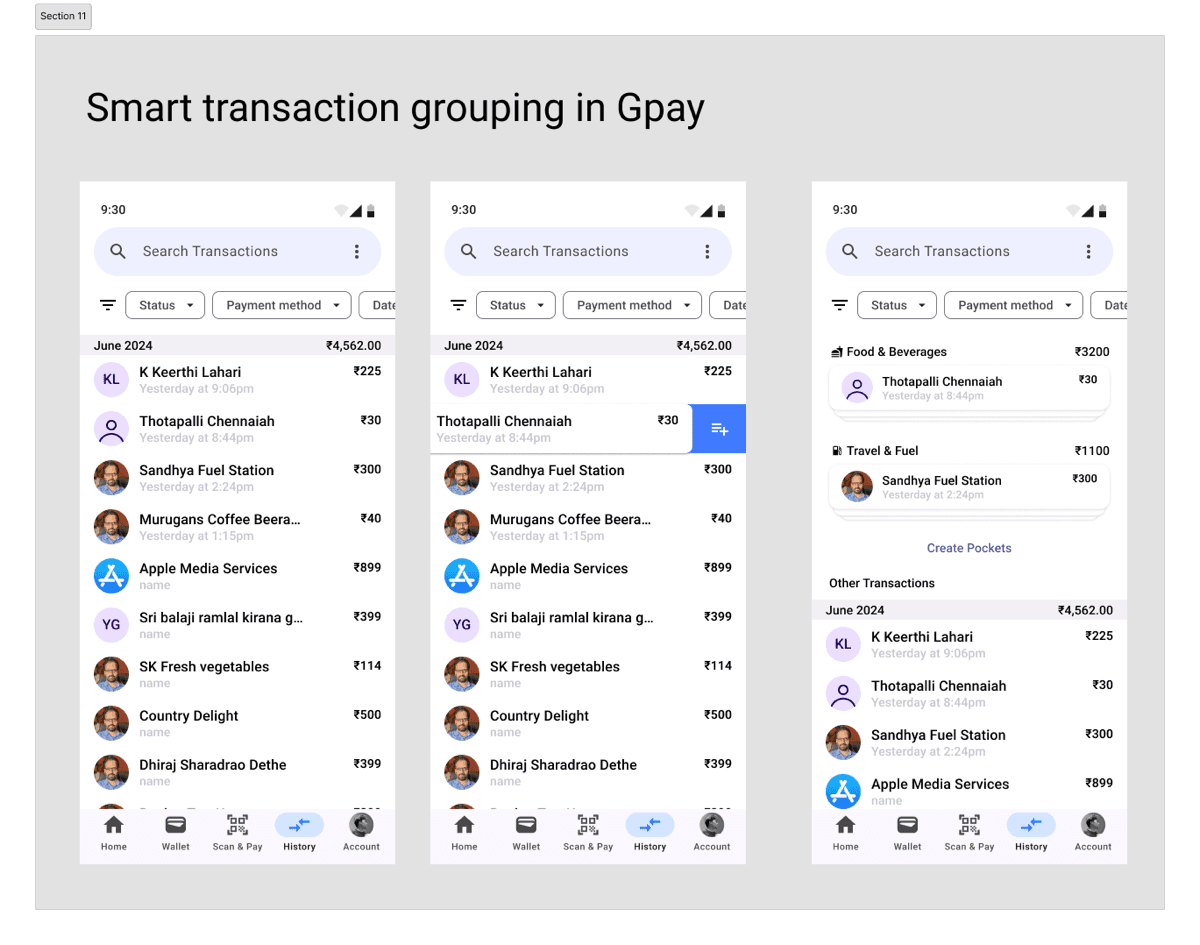1200x945 pixels.
Task: Click ₹3200 Food & Beverages total
Action: tap(1092, 352)
